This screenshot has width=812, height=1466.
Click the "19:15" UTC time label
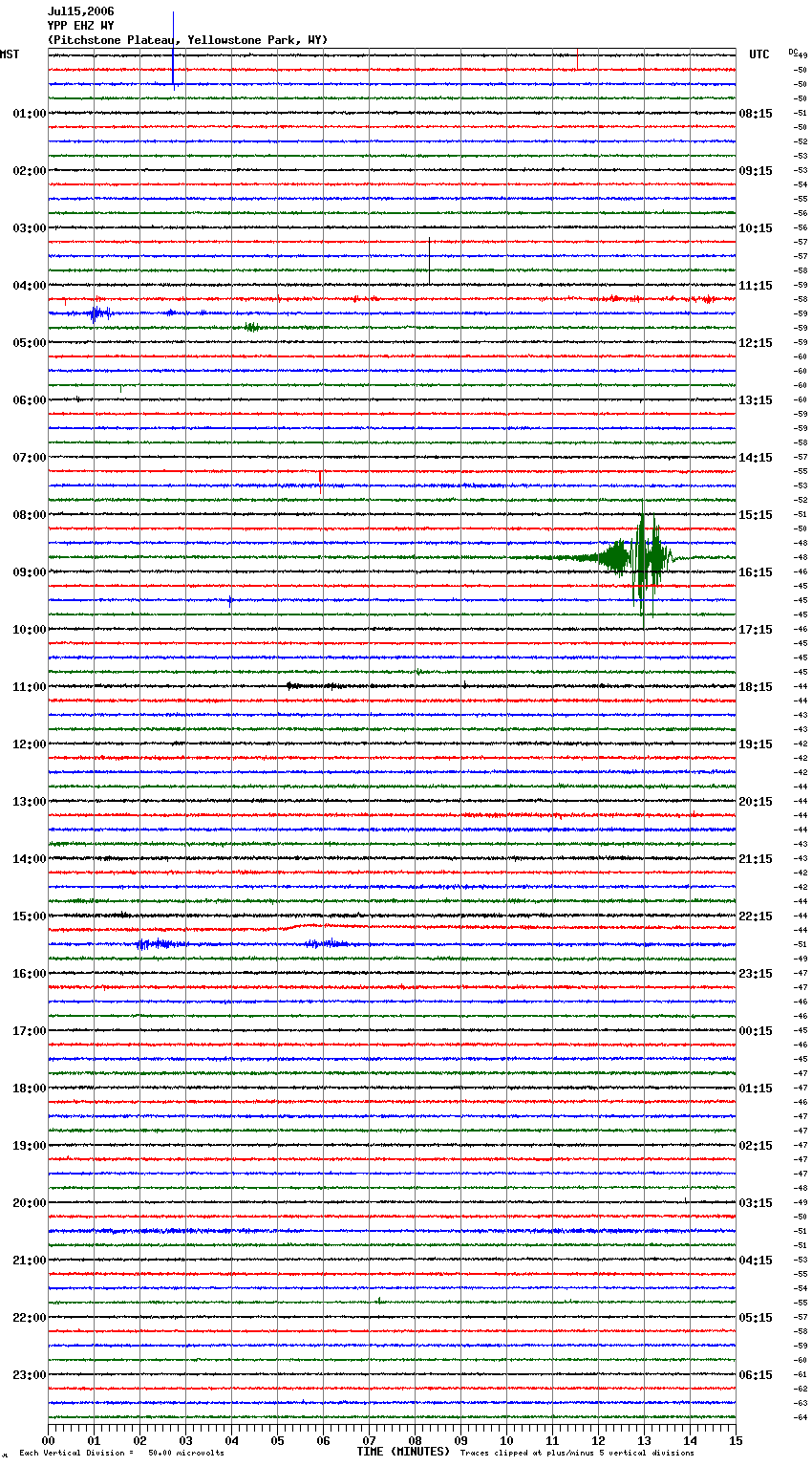tap(756, 744)
